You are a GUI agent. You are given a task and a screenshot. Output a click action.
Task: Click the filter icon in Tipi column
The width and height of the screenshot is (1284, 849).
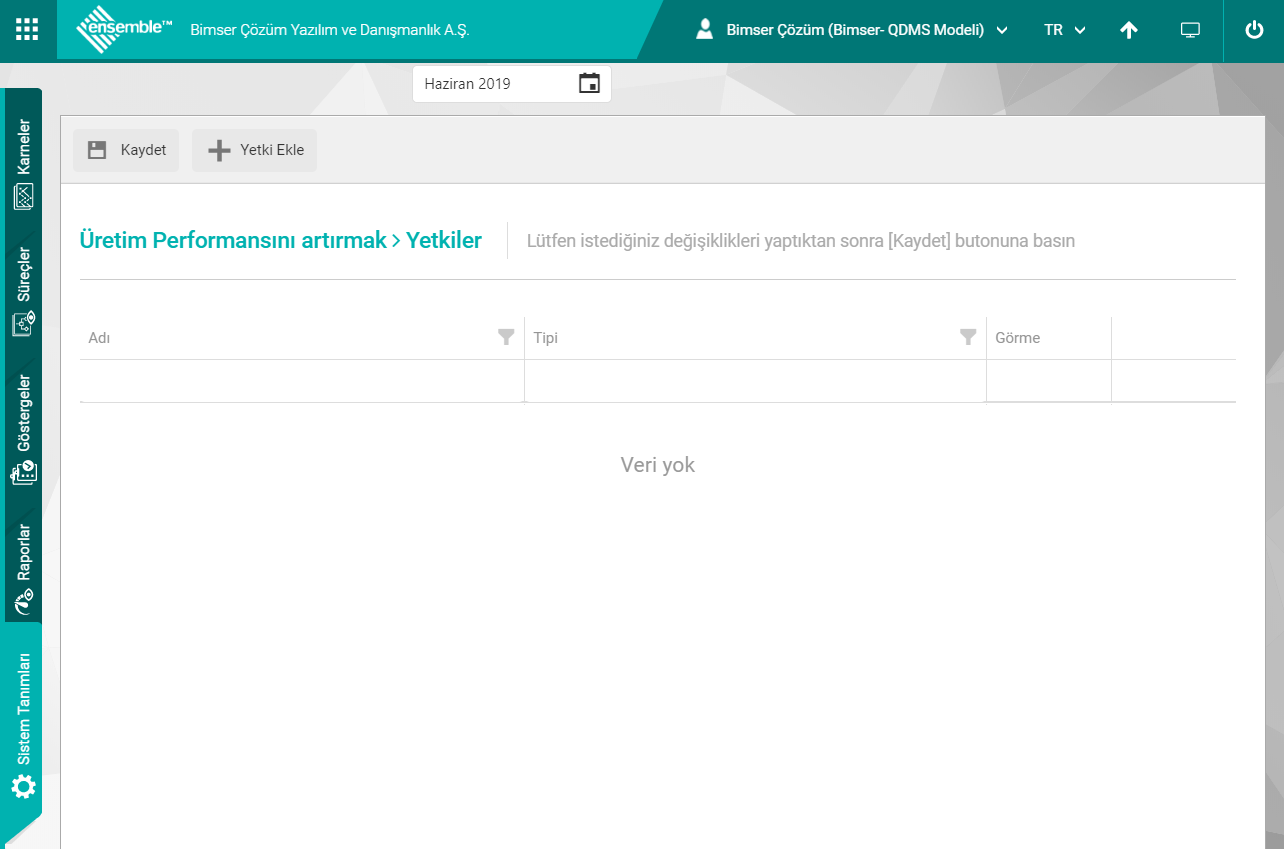coord(968,337)
